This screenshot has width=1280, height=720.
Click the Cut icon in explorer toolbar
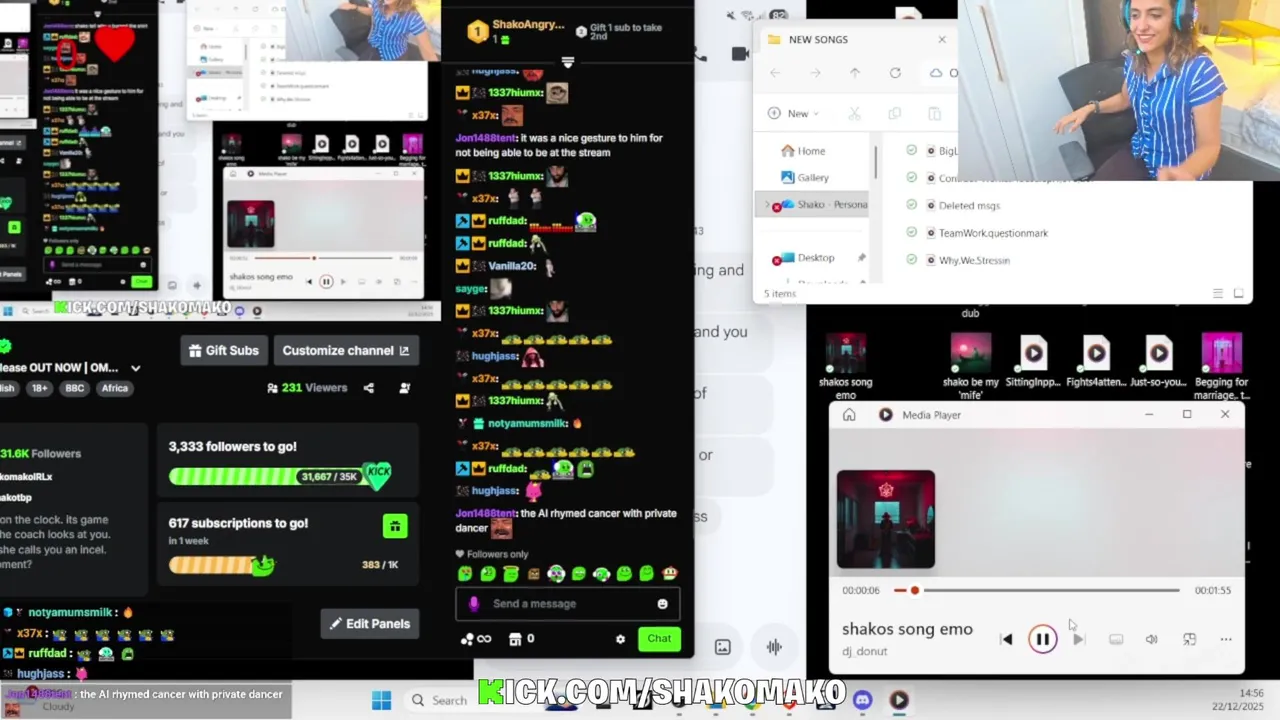854,113
